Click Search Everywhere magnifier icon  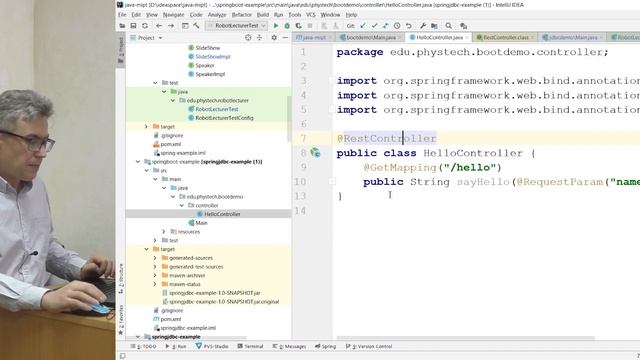449,26
